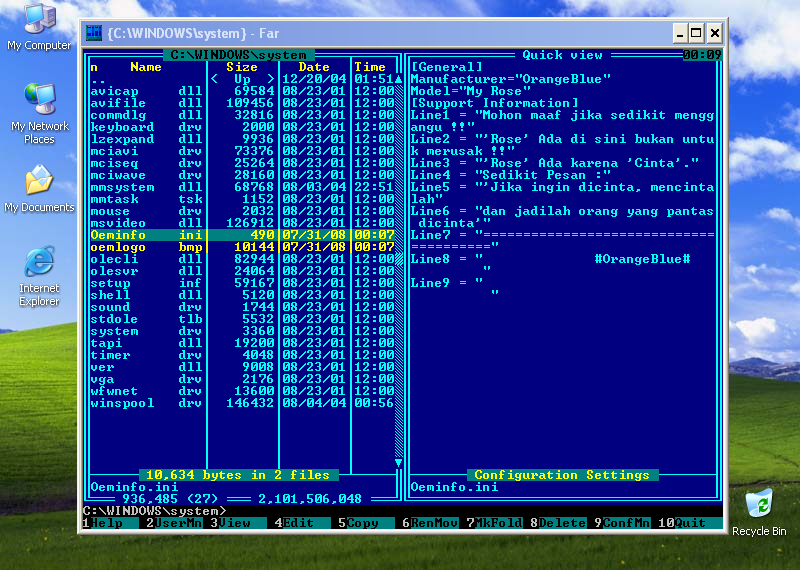Open the Recycle Bin icon
Screen dimensions: 800x570
point(759,512)
